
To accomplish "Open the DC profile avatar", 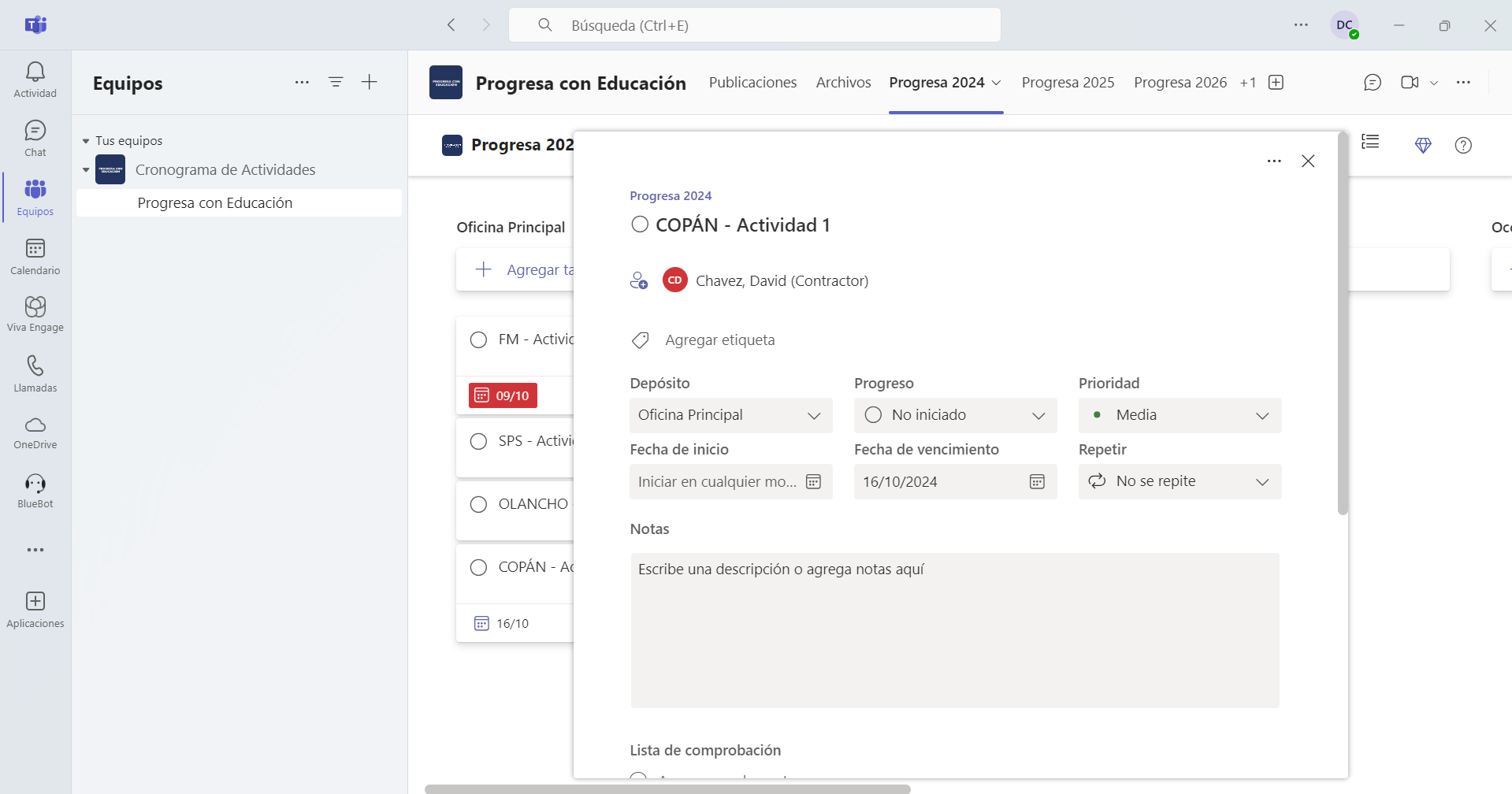I will pyautogui.click(x=1345, y=25).
